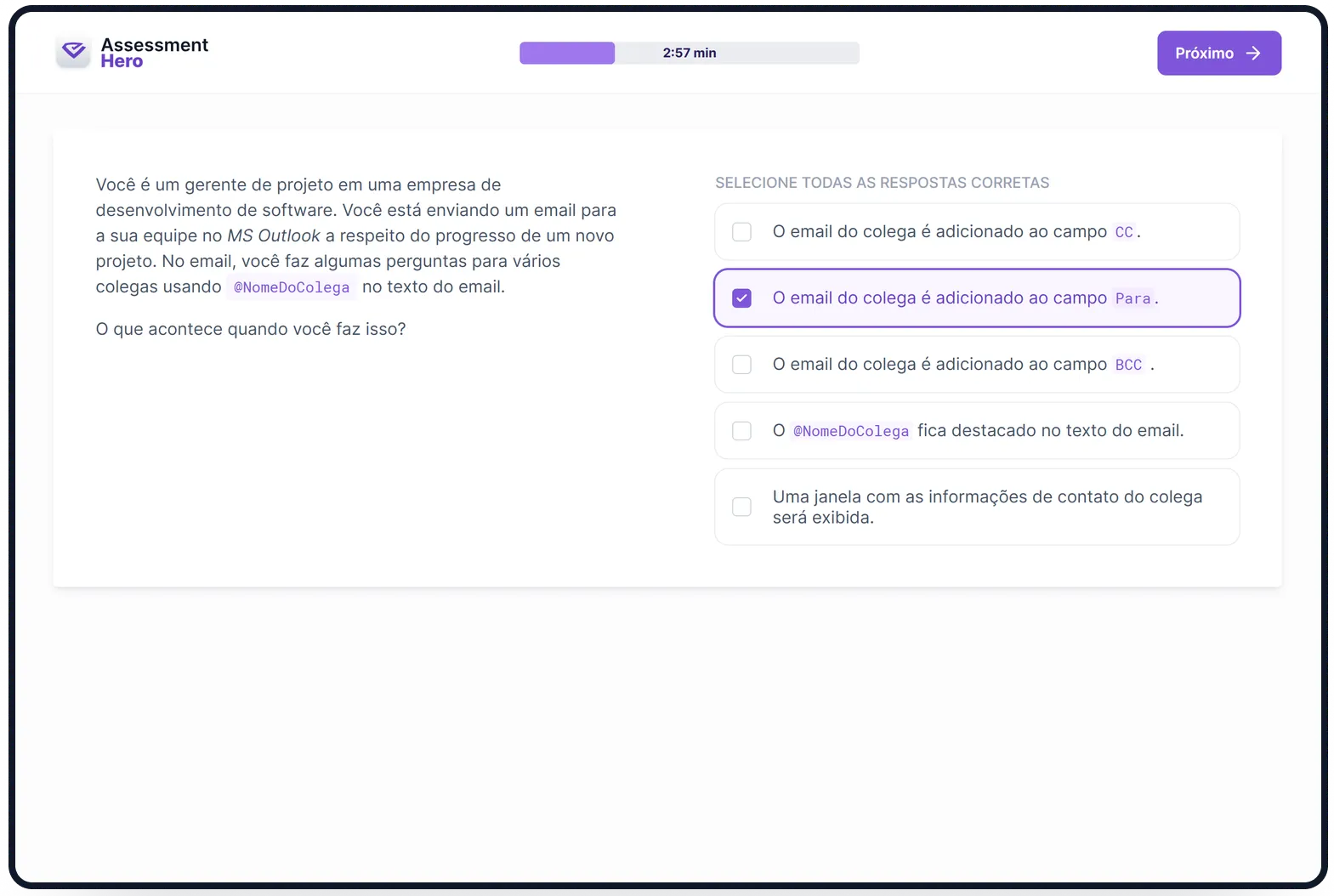The height and width of the screenshot is (896, 1334).
Task: Click the 2:57 min timer label
Action: click(x=690, y=53)
